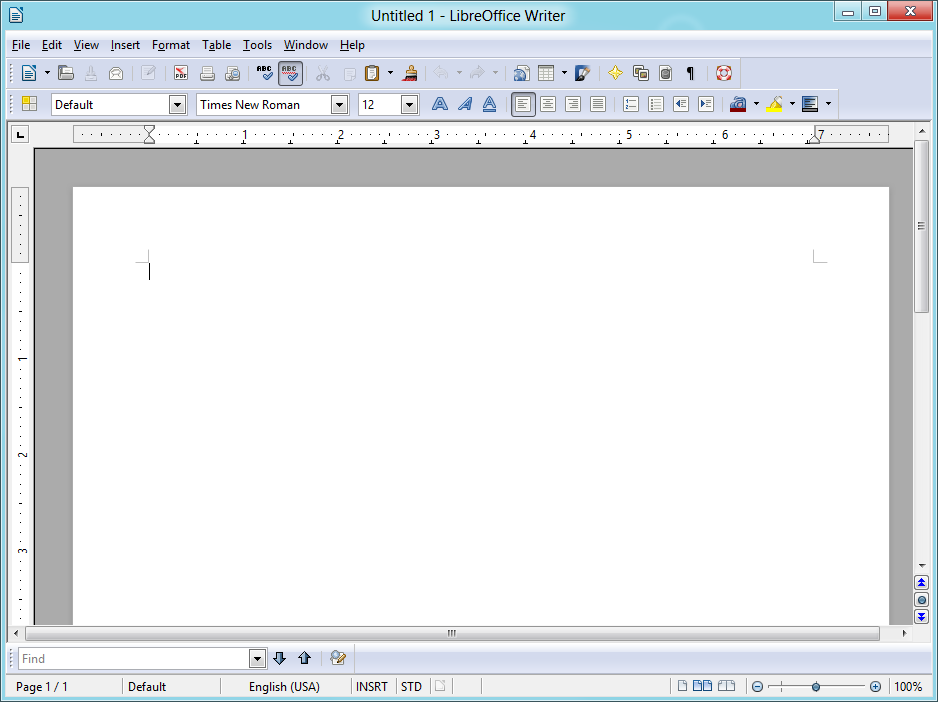
Task: Toggle Align Right
Action: [x=573, y=104]
